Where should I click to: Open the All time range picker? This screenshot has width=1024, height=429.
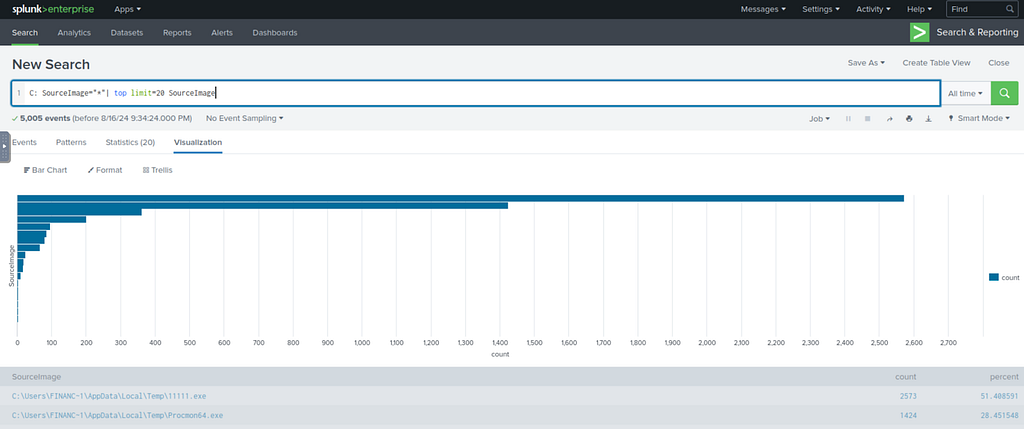point(965,93)
